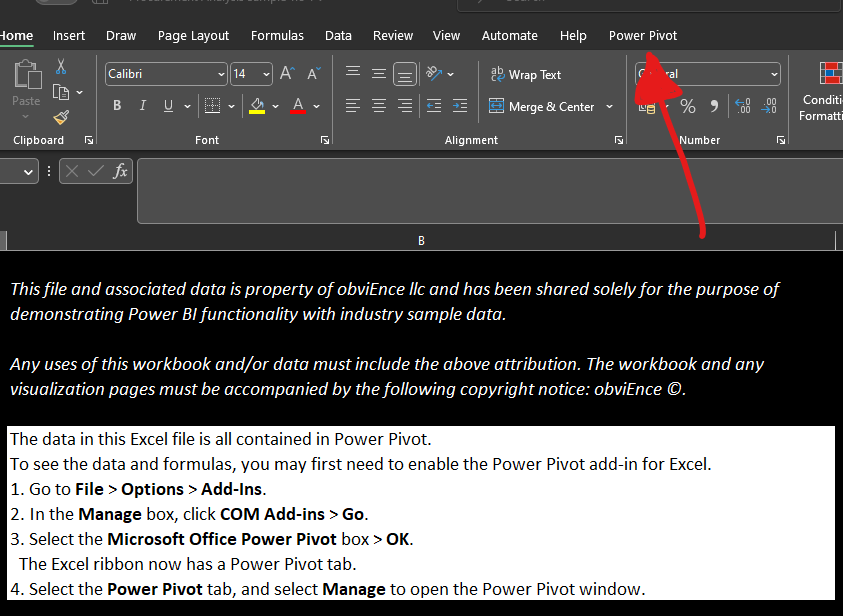Switch to the Formulas tab

click(277, 35)
